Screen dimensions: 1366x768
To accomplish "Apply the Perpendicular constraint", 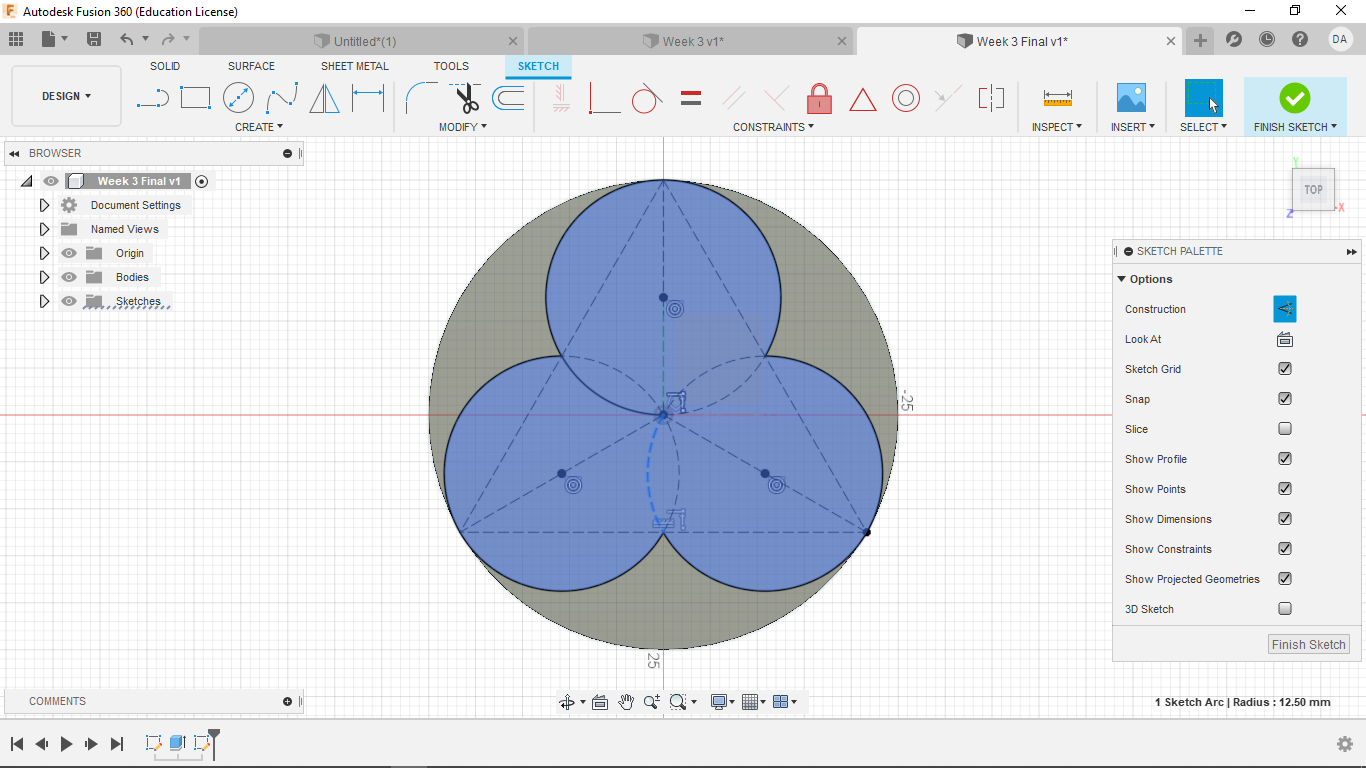I will 776,98.
